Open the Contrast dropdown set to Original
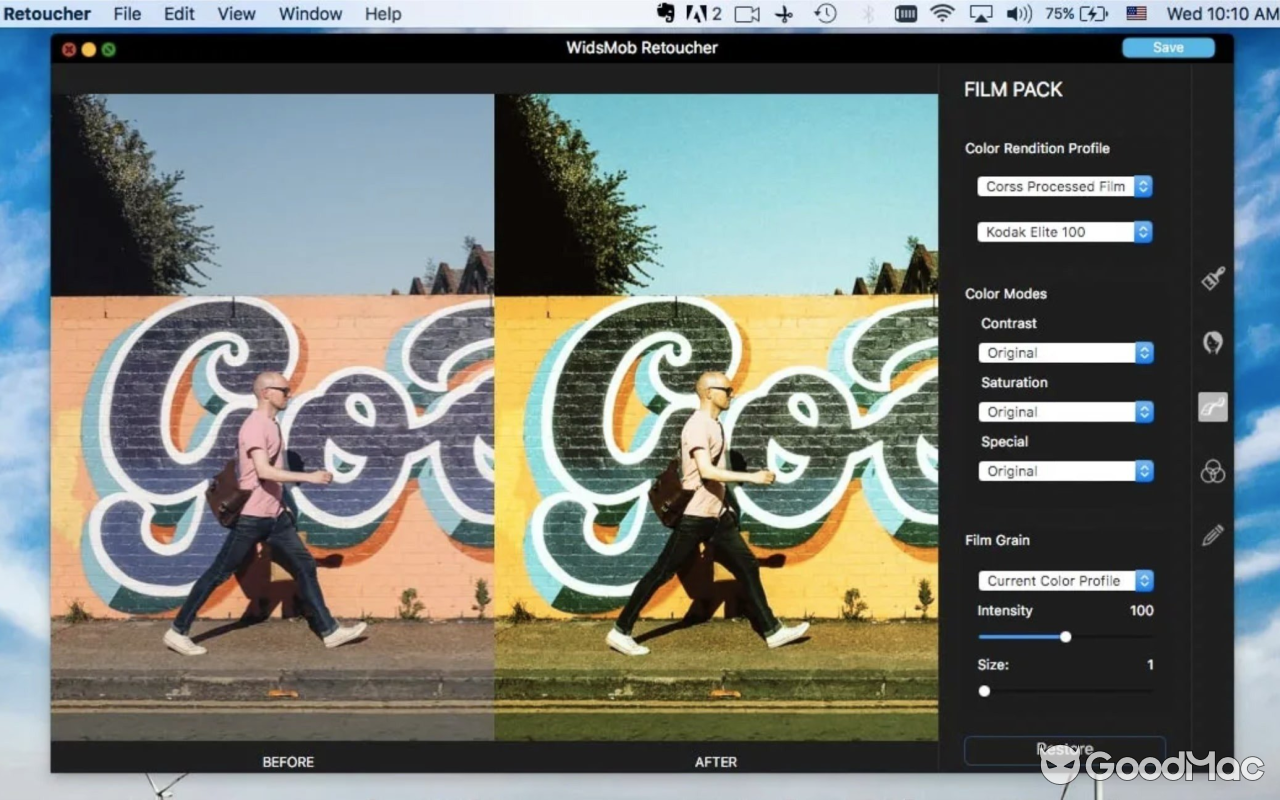Viewport: 1280px width, 800px height. pos(1065,352)
